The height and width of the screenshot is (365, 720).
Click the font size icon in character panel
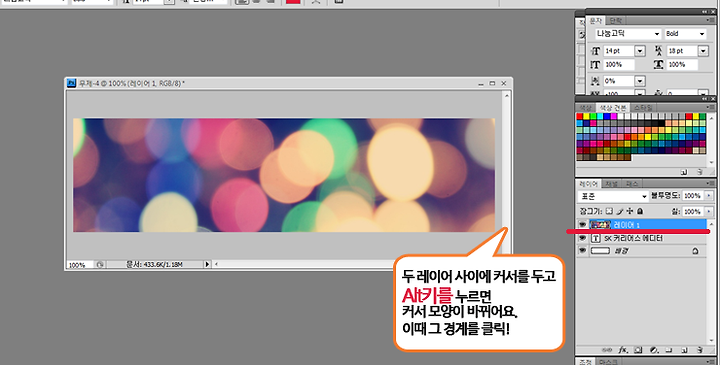(596, 51)
